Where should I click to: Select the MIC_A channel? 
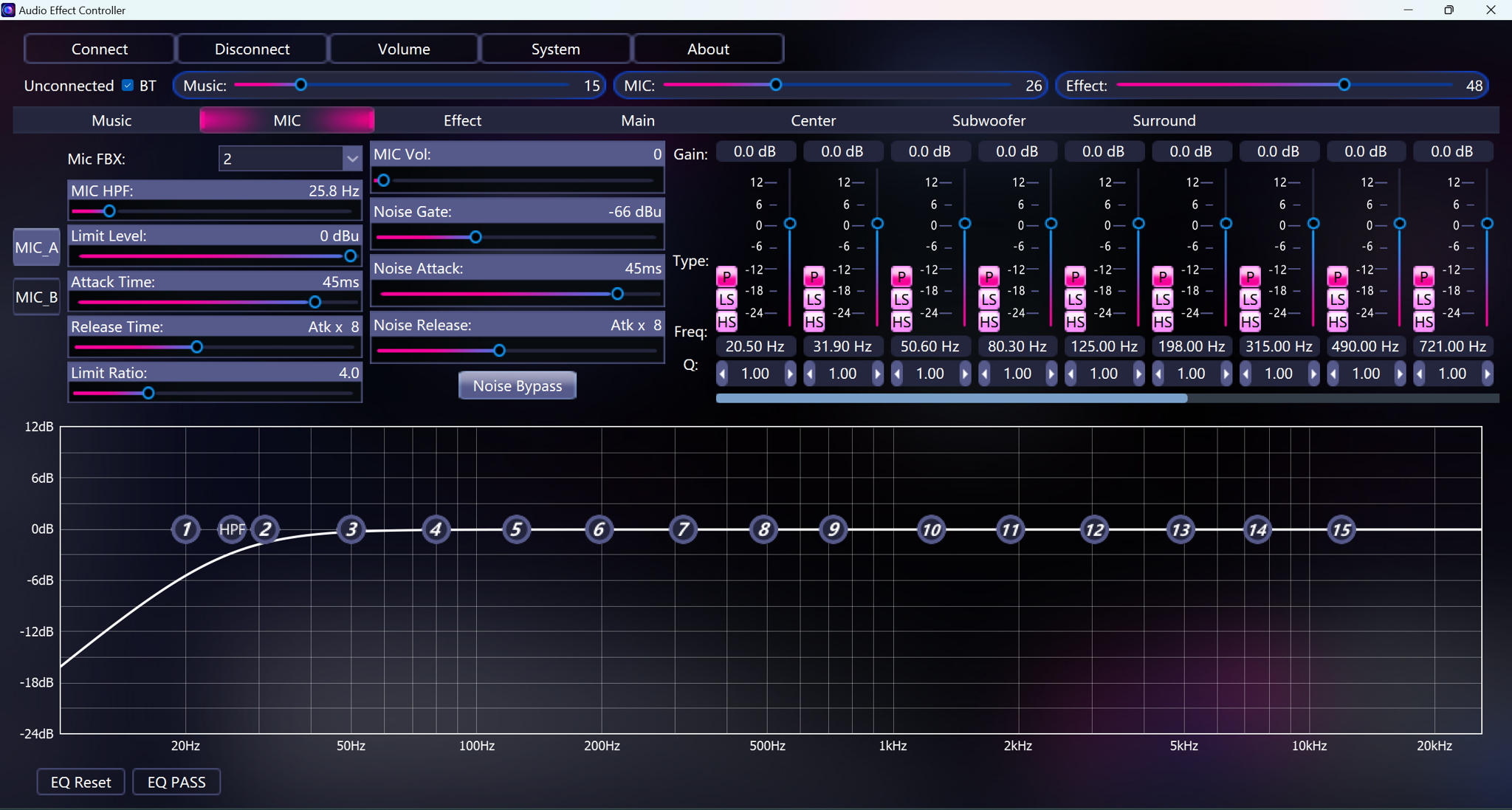(37, 247)
